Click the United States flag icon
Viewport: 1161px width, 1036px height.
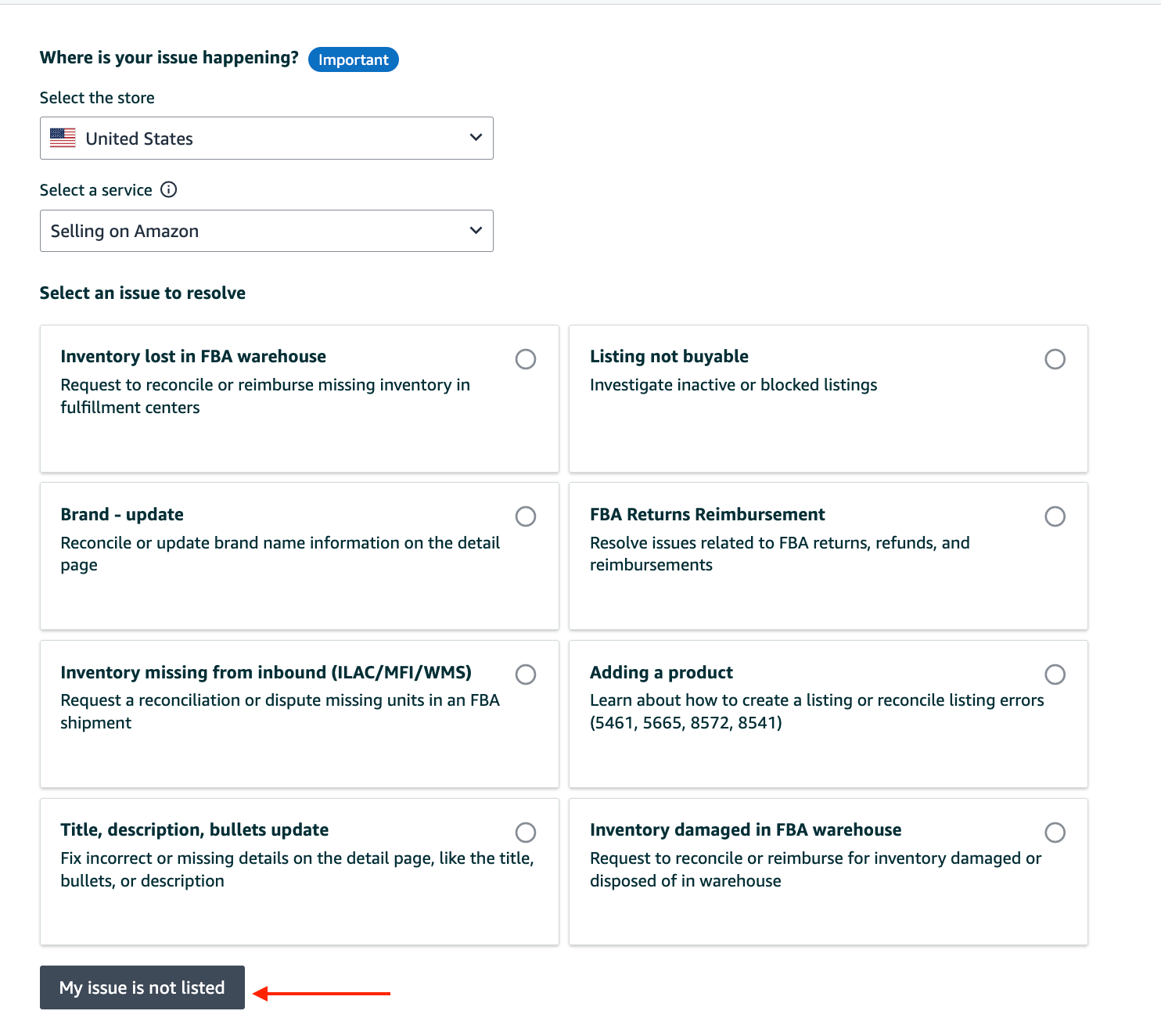(63, 138)
